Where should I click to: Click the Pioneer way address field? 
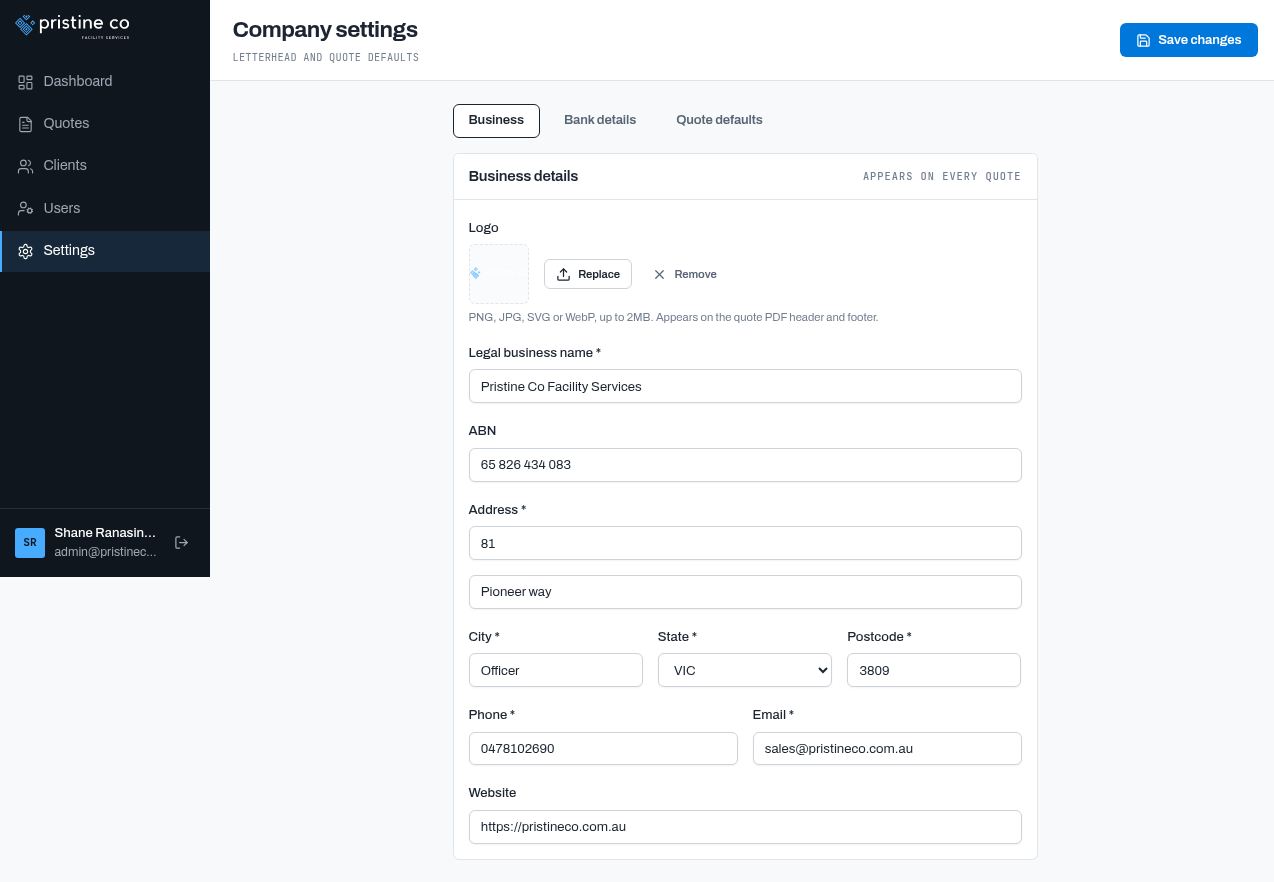tap(745, 592)
